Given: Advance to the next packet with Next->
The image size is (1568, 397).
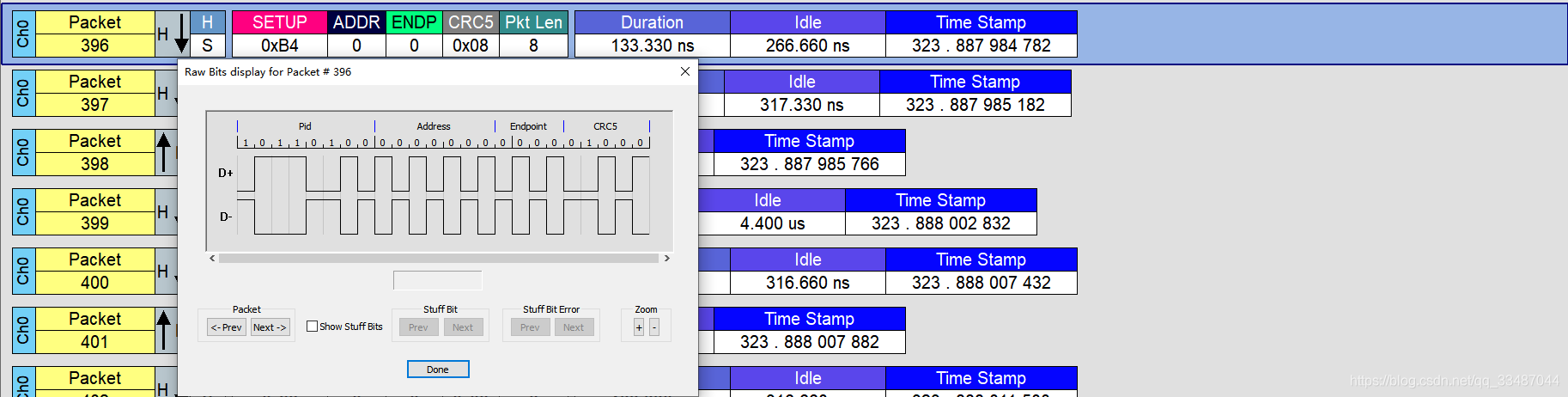Looking at the screenshot, I should point(270,327).
